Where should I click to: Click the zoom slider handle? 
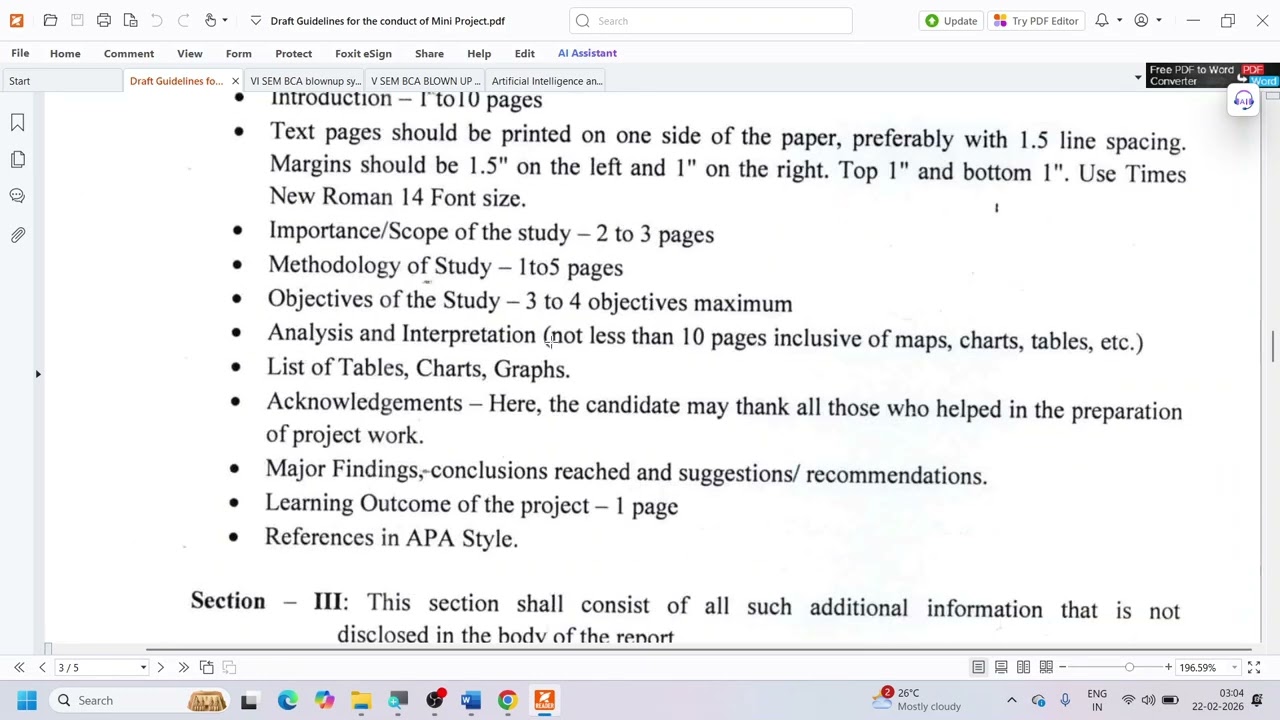coord(1129,667)
